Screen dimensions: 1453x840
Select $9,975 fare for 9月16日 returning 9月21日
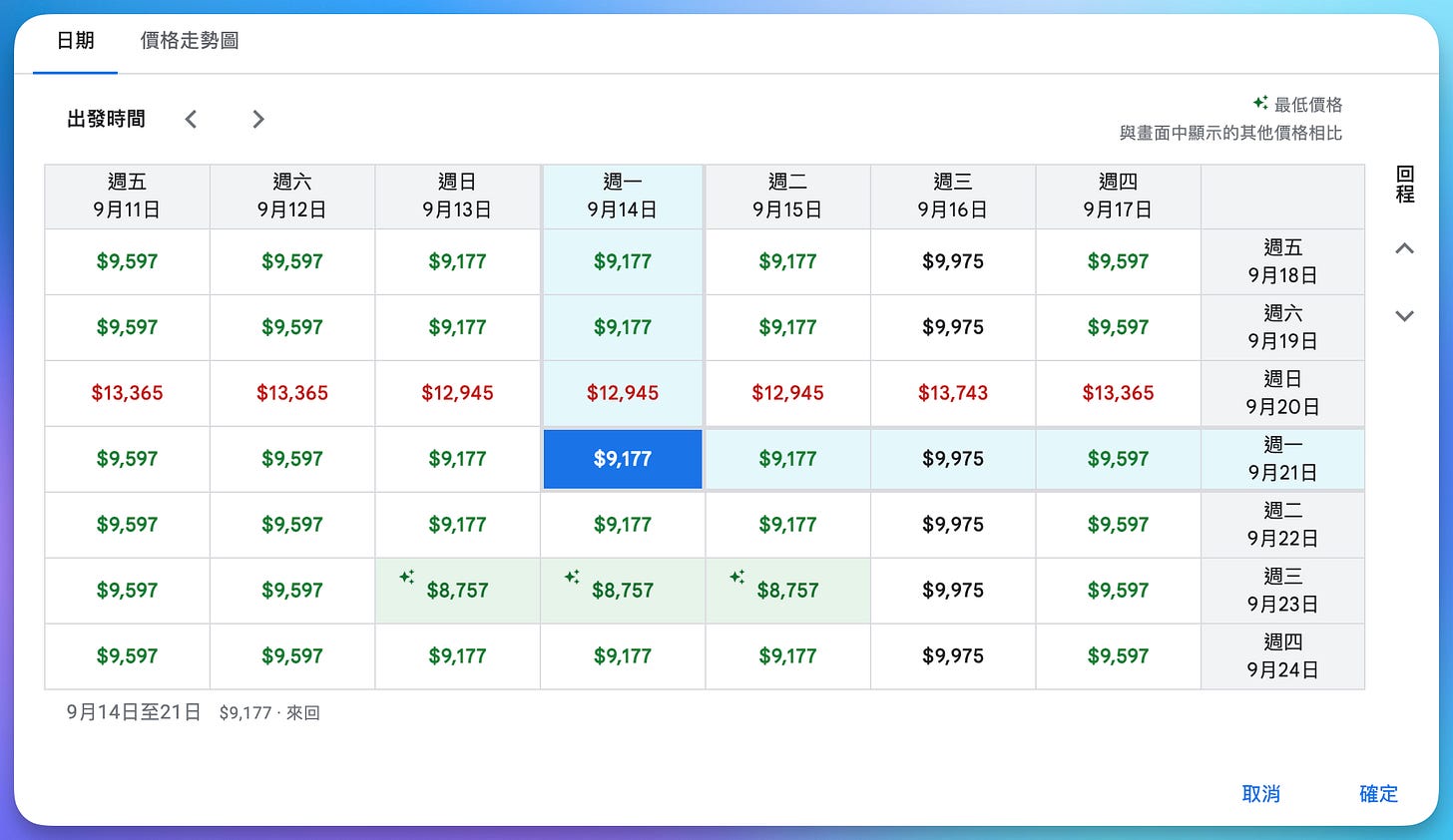pyautogui.click(x=953, y=459)
